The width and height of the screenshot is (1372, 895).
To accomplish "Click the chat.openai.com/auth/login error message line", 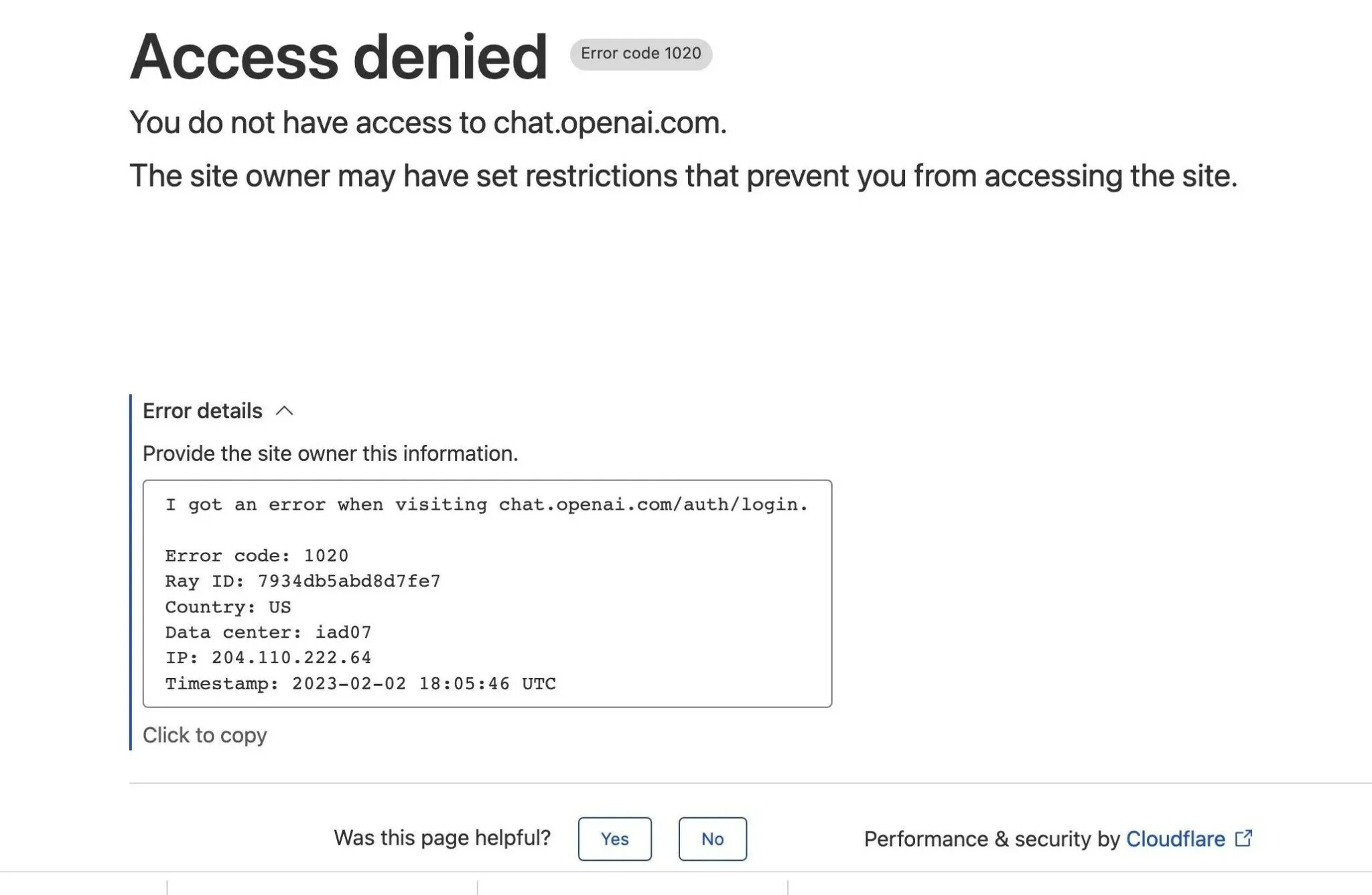I will coord(486,504).
